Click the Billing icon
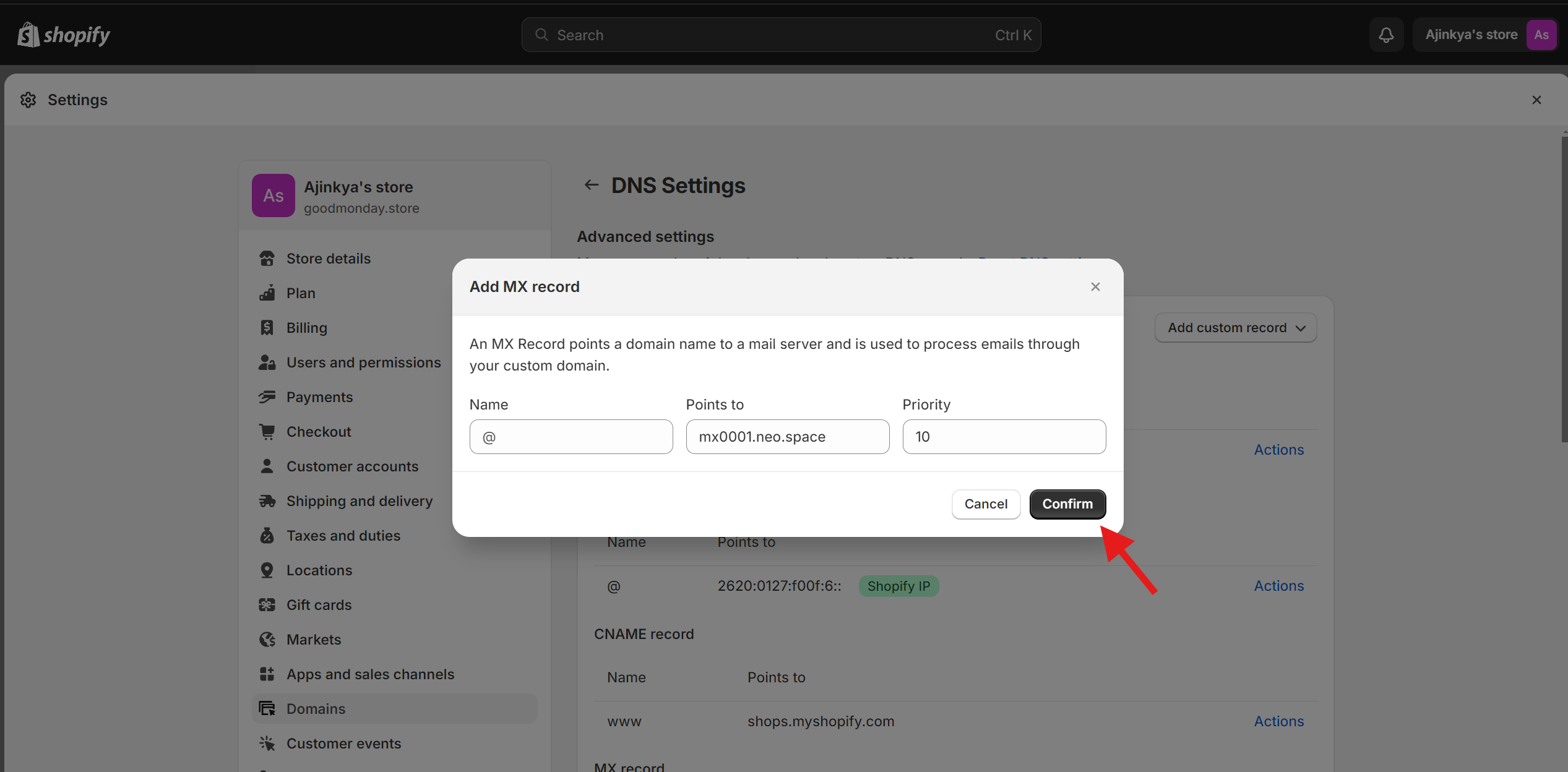 pos(267,328)
